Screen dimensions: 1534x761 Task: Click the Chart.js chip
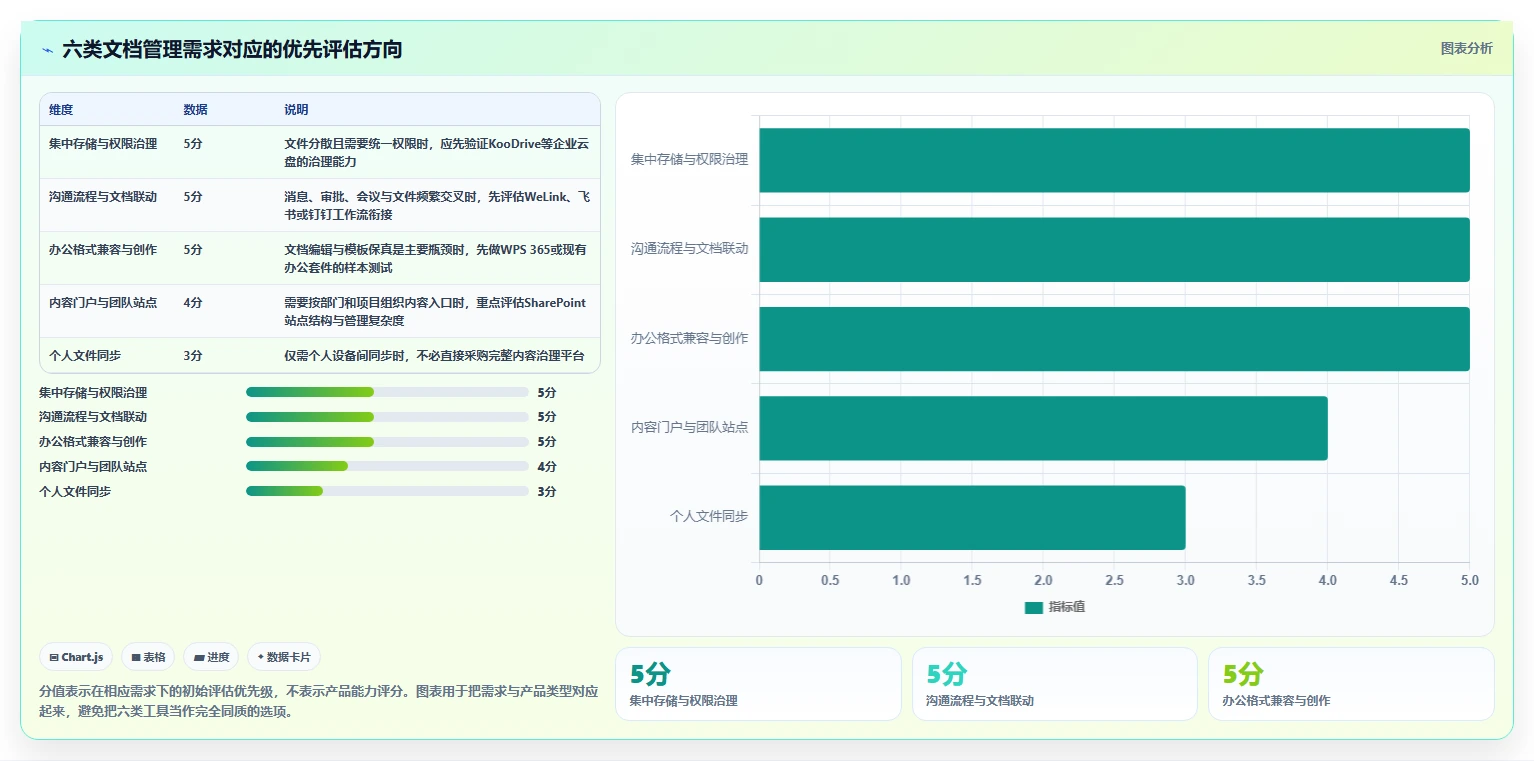tap(76, 657)
